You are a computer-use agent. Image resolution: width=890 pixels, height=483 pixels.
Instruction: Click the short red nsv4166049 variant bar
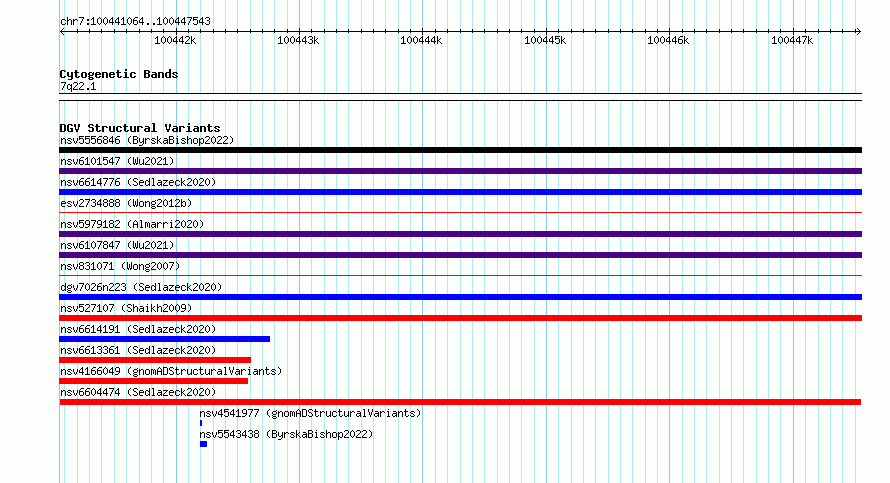coord(154,381)
